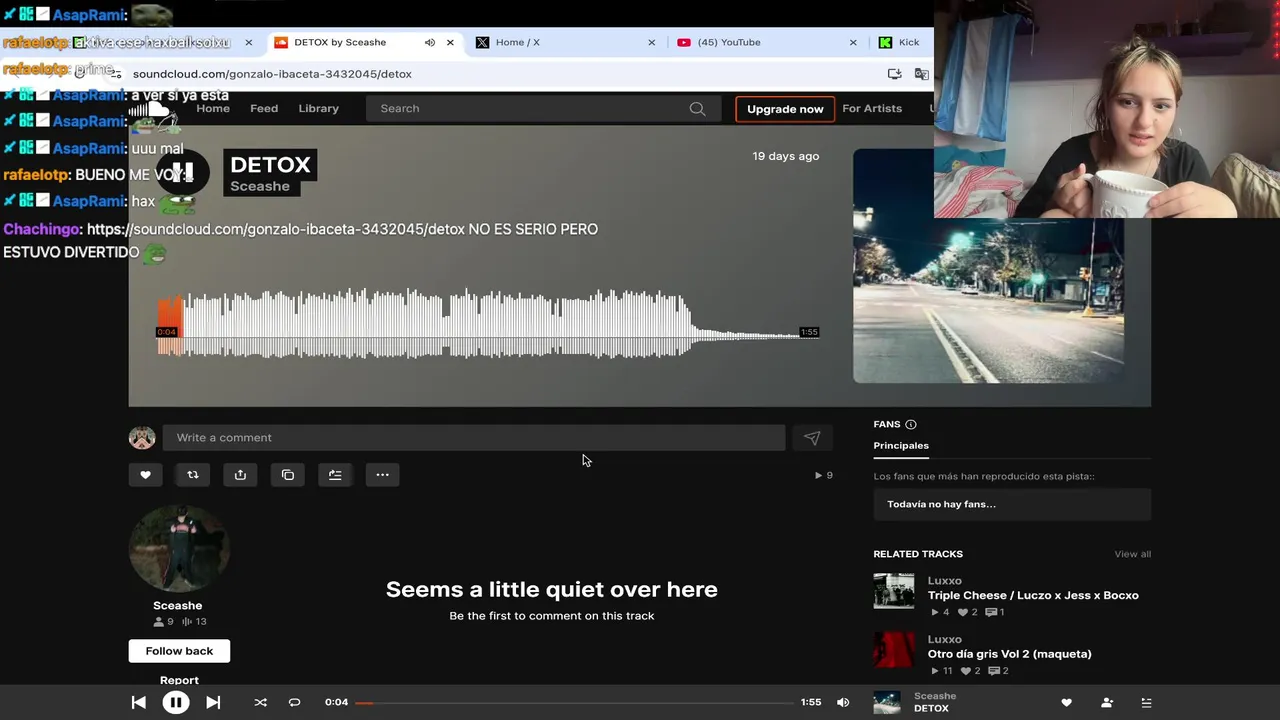Click translate page icon in address bar
Image resolution: width=1280 pixels, height=720 pixels.
(922, 74)
